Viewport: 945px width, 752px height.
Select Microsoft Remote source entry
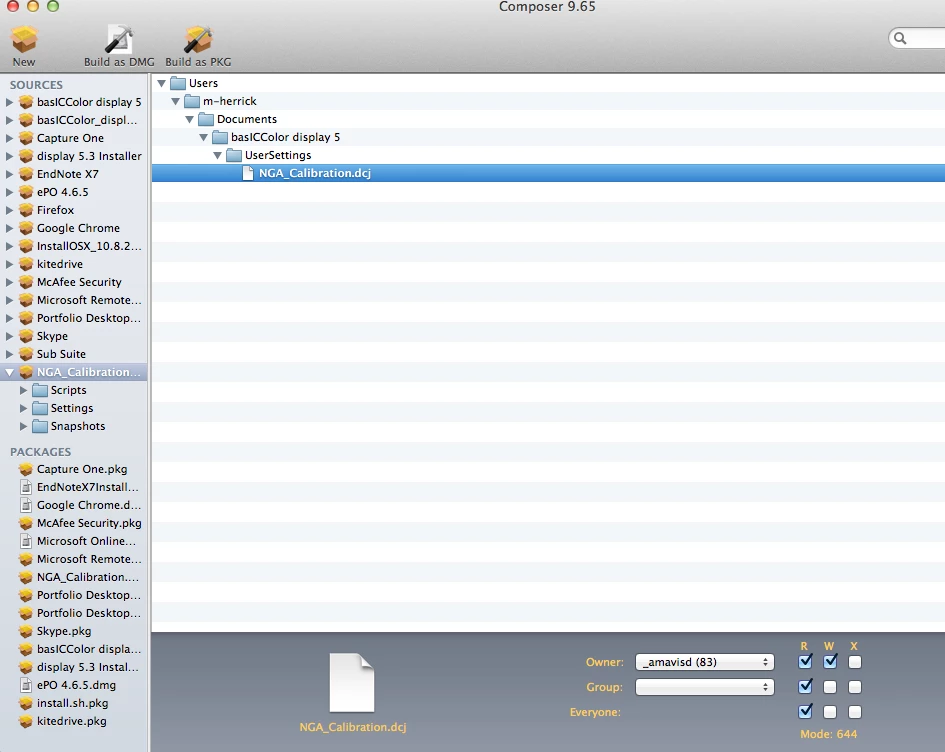point(89,300)
